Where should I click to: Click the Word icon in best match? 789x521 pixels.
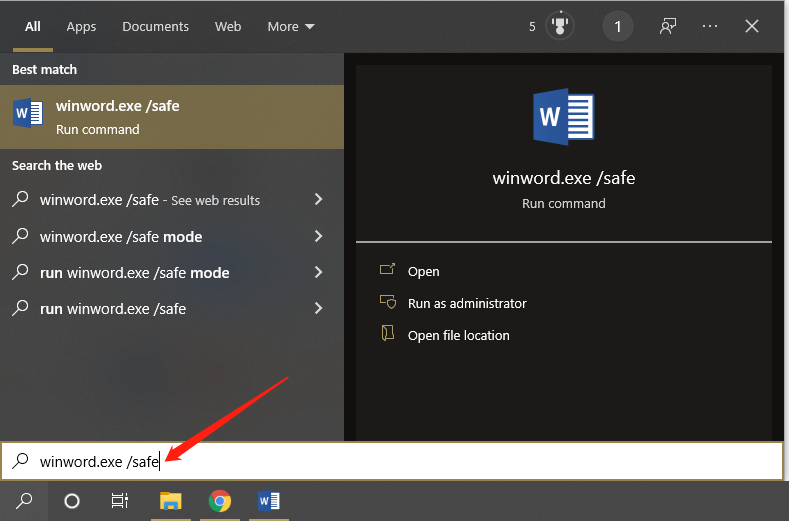pos(28,113)
